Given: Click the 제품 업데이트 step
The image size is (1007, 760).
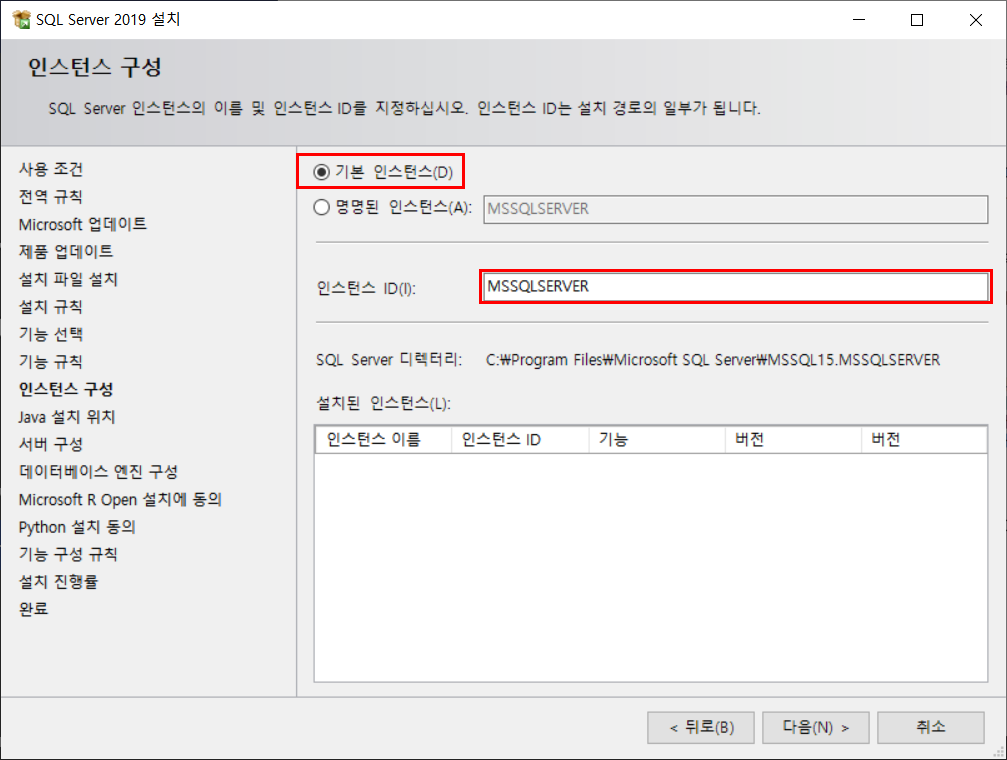Looking at the screenshot, I should click(x=66, y=251).
